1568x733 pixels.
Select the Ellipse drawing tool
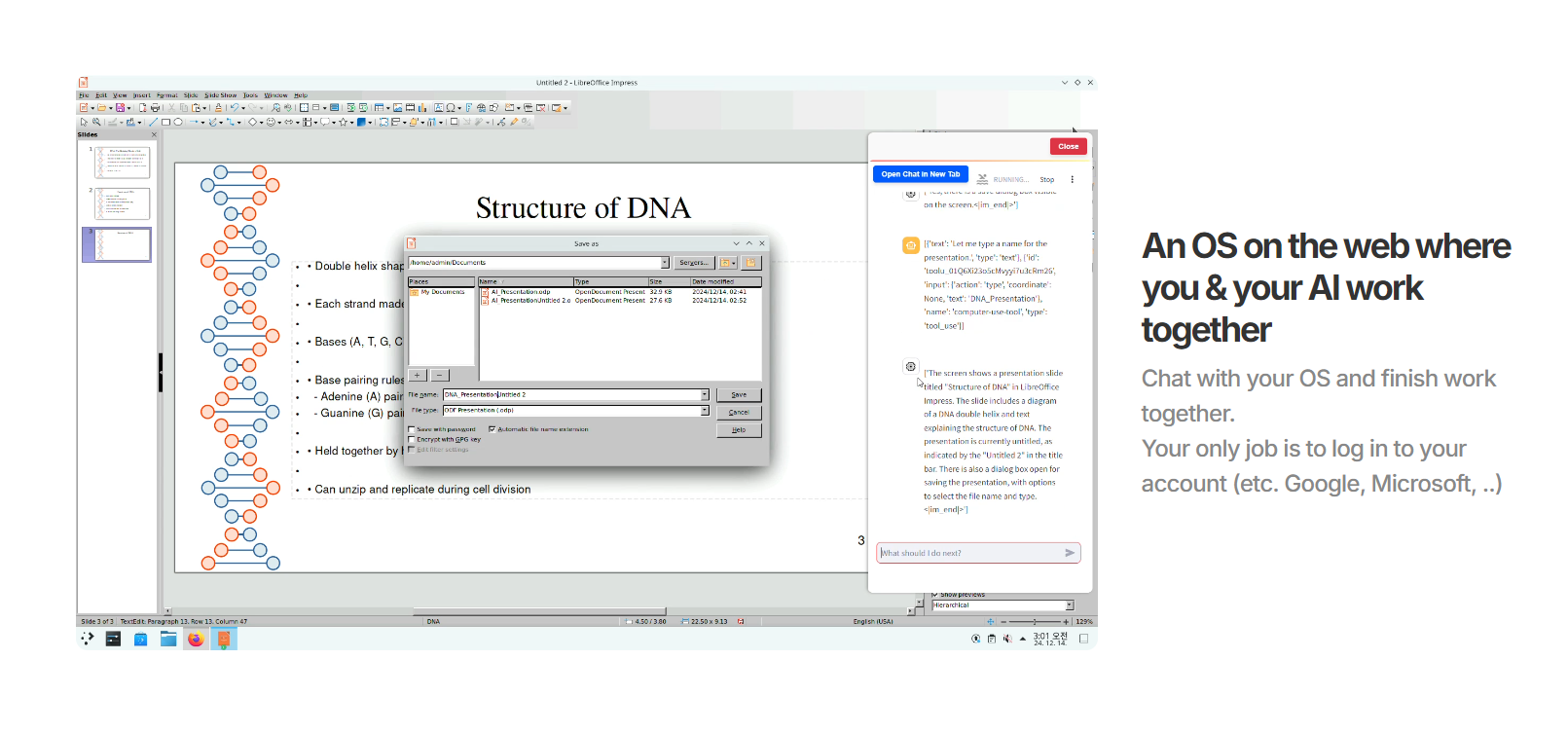[178, 123]
